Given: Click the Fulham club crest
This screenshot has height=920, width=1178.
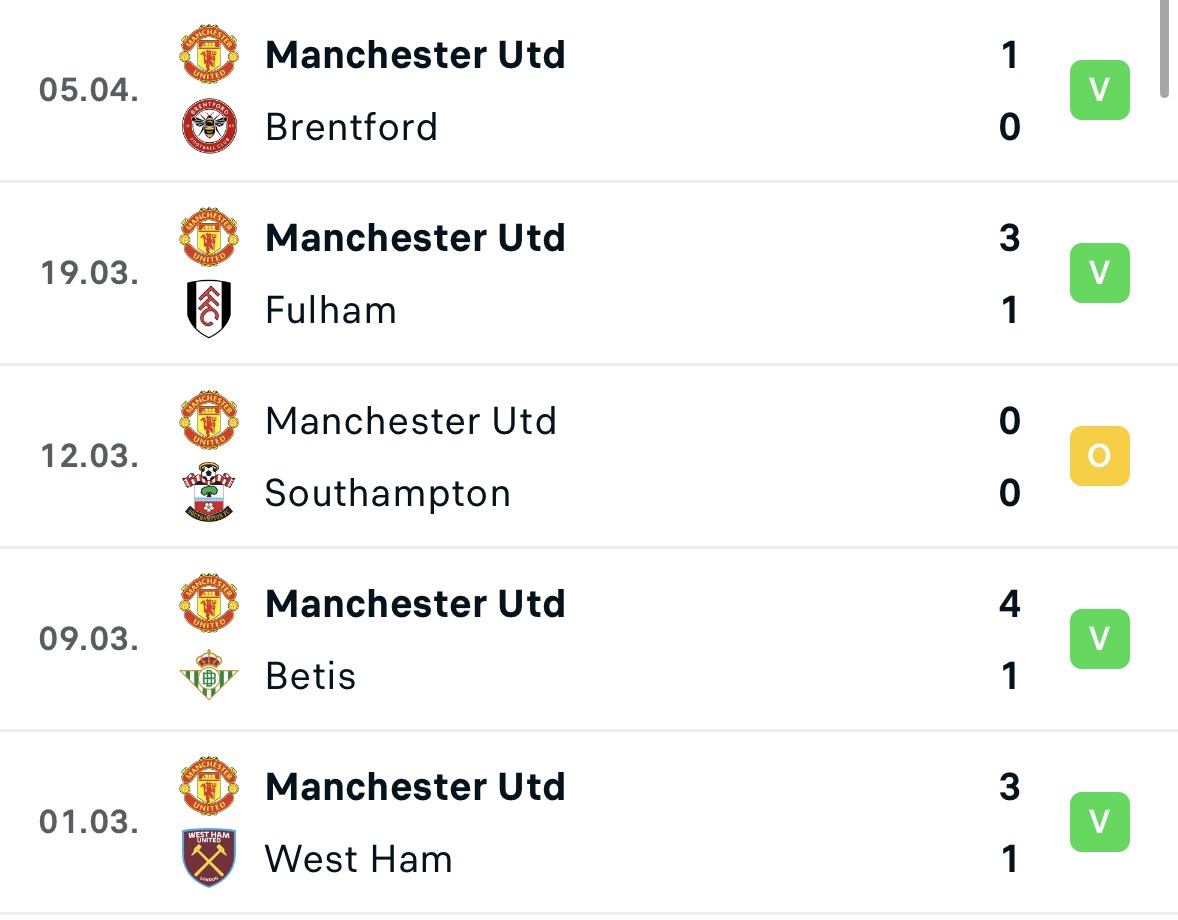Looking at the screenshot, I should 209,309.
